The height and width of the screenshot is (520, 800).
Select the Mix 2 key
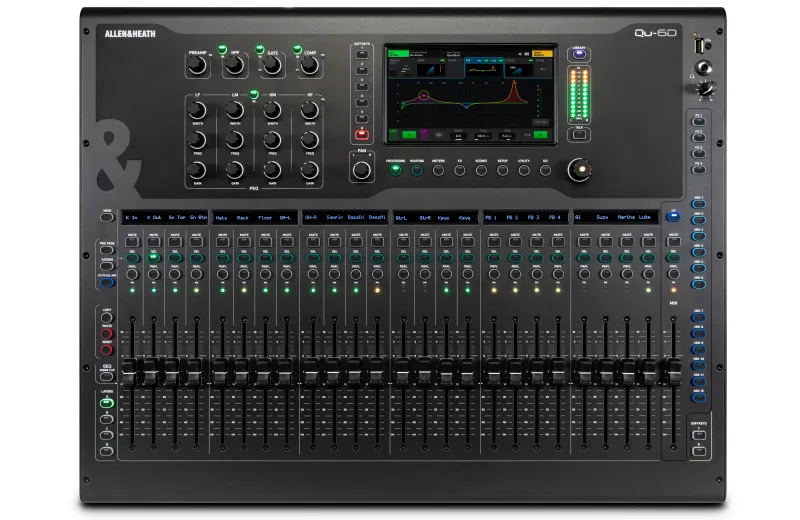698,220
